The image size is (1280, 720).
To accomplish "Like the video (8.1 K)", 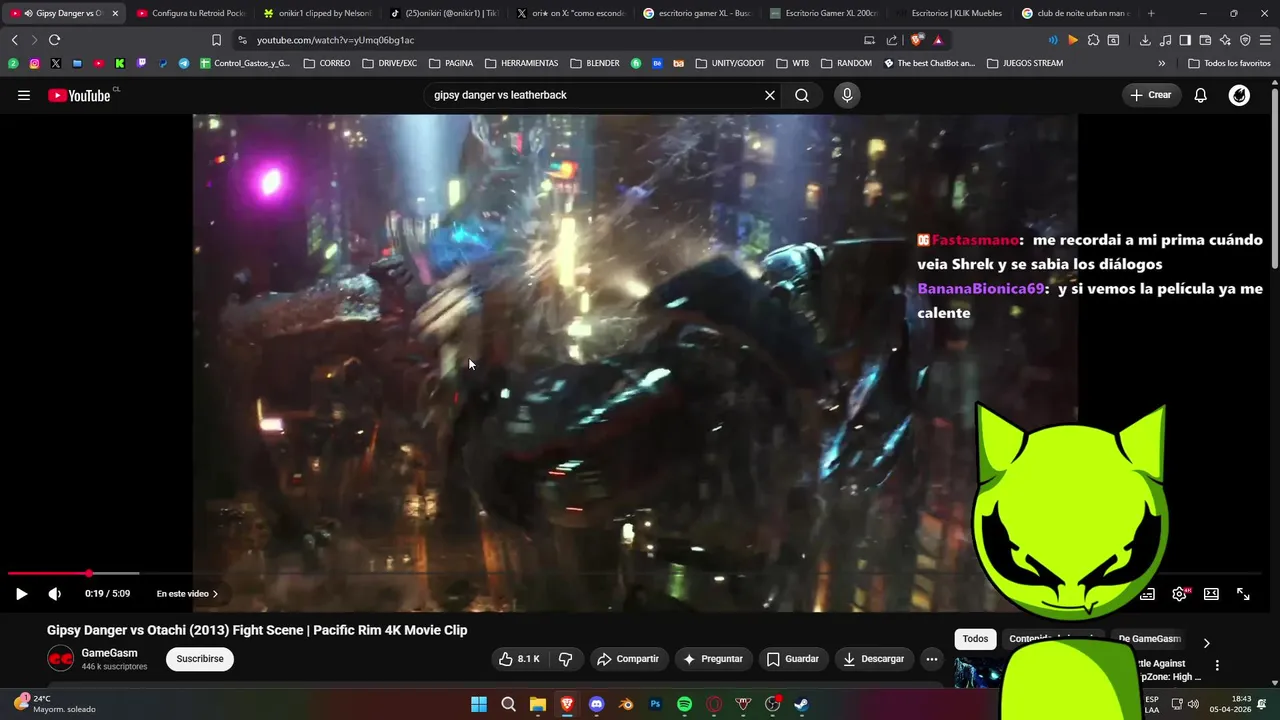I will click(519, 659).
